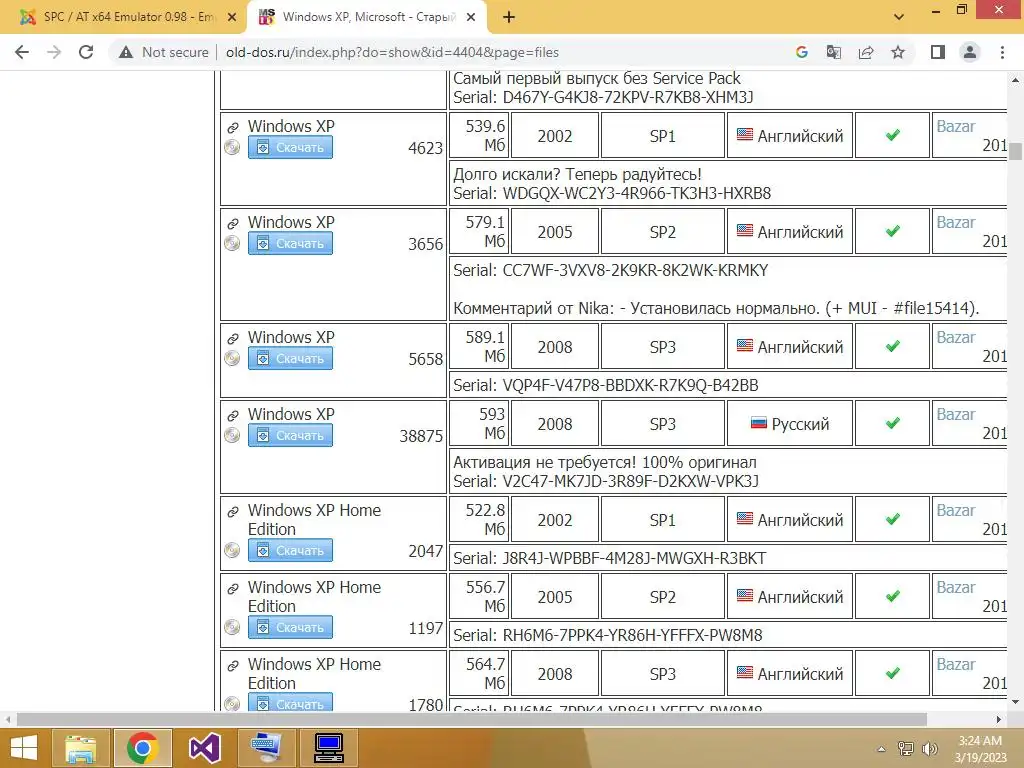This screenshot has height=768, width=1024.
Task: Share this page via the share icon
Action: [x=866, y=52]
